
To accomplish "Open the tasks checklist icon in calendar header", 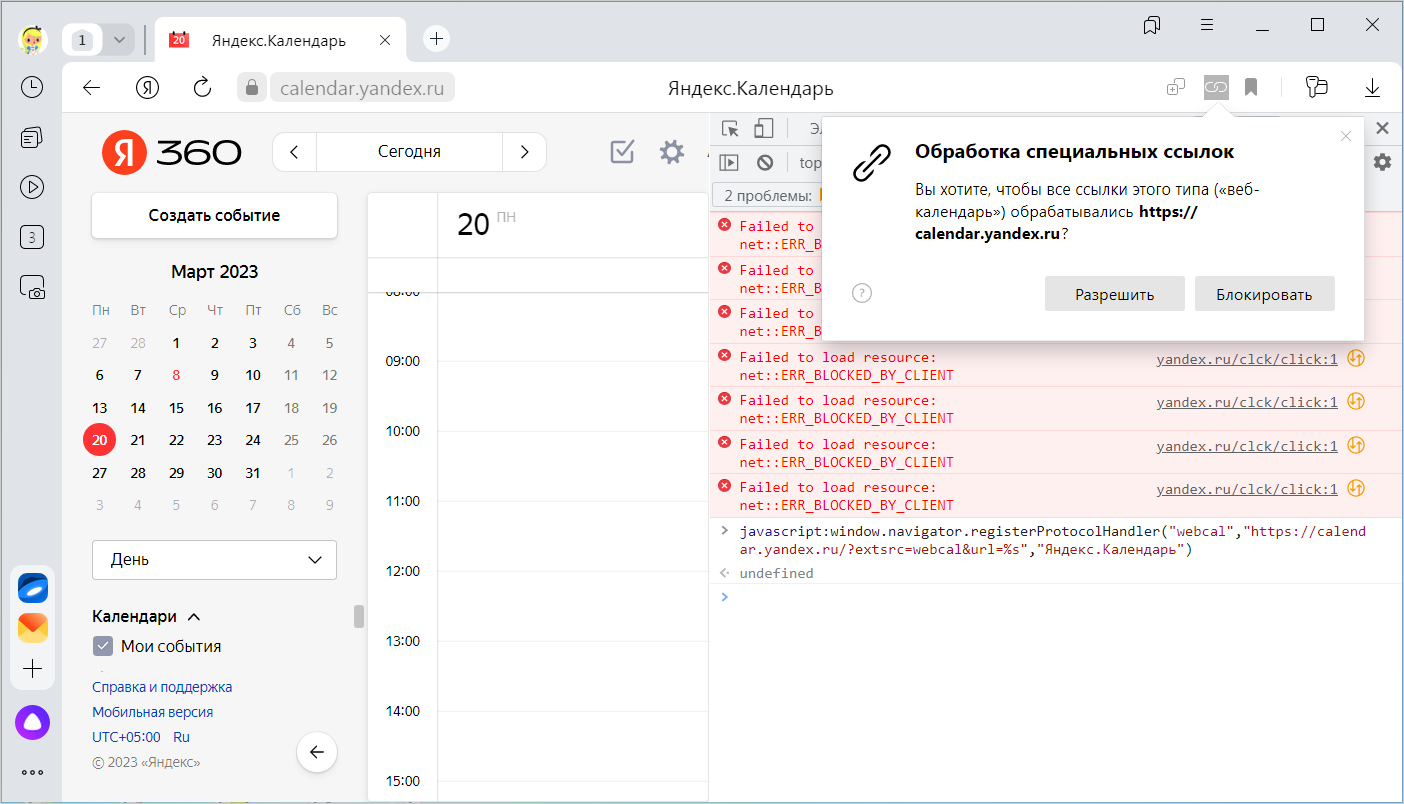I will tap(622, 152).
